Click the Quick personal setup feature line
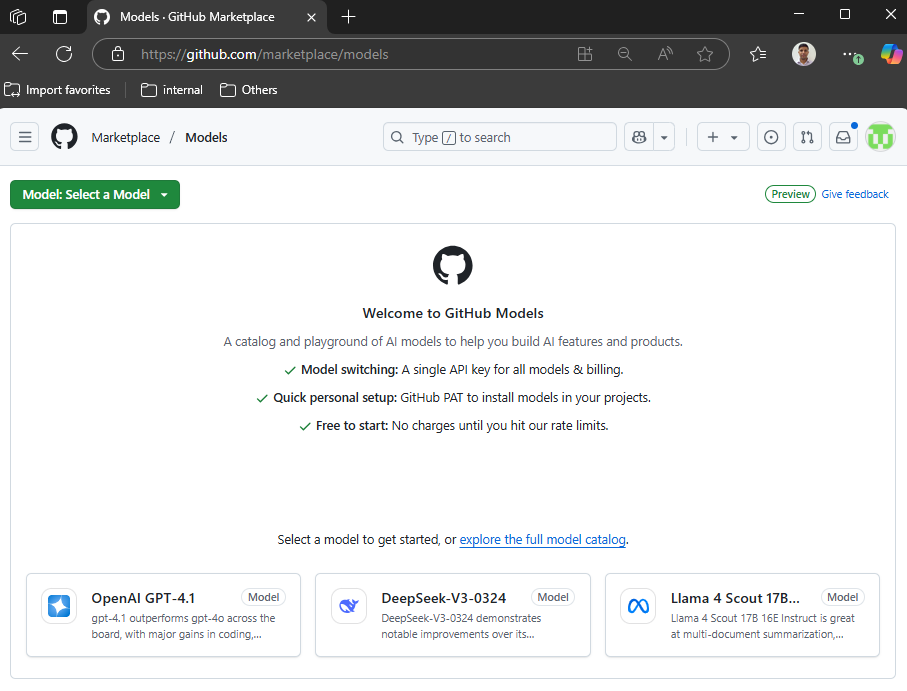Viewport: 907px width, 691px height. (454, 398)
